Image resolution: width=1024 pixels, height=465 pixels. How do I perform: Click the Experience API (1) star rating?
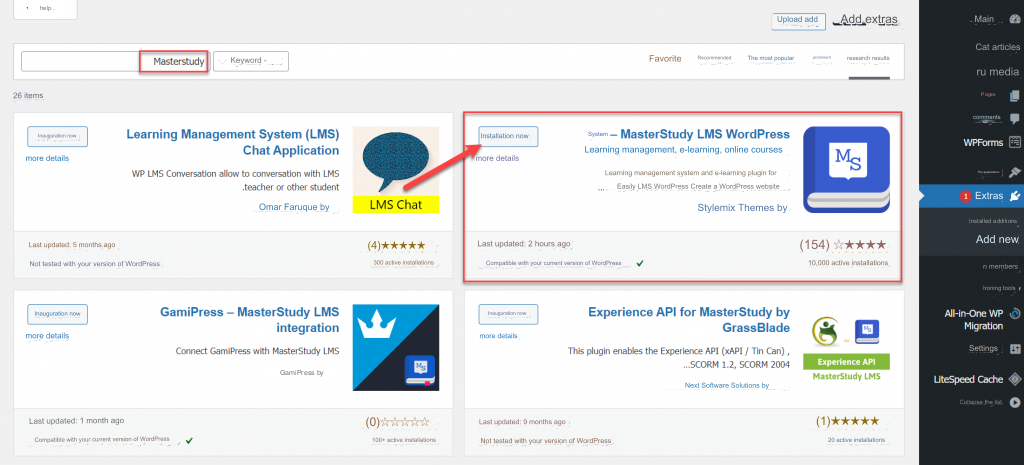[848, 422]
